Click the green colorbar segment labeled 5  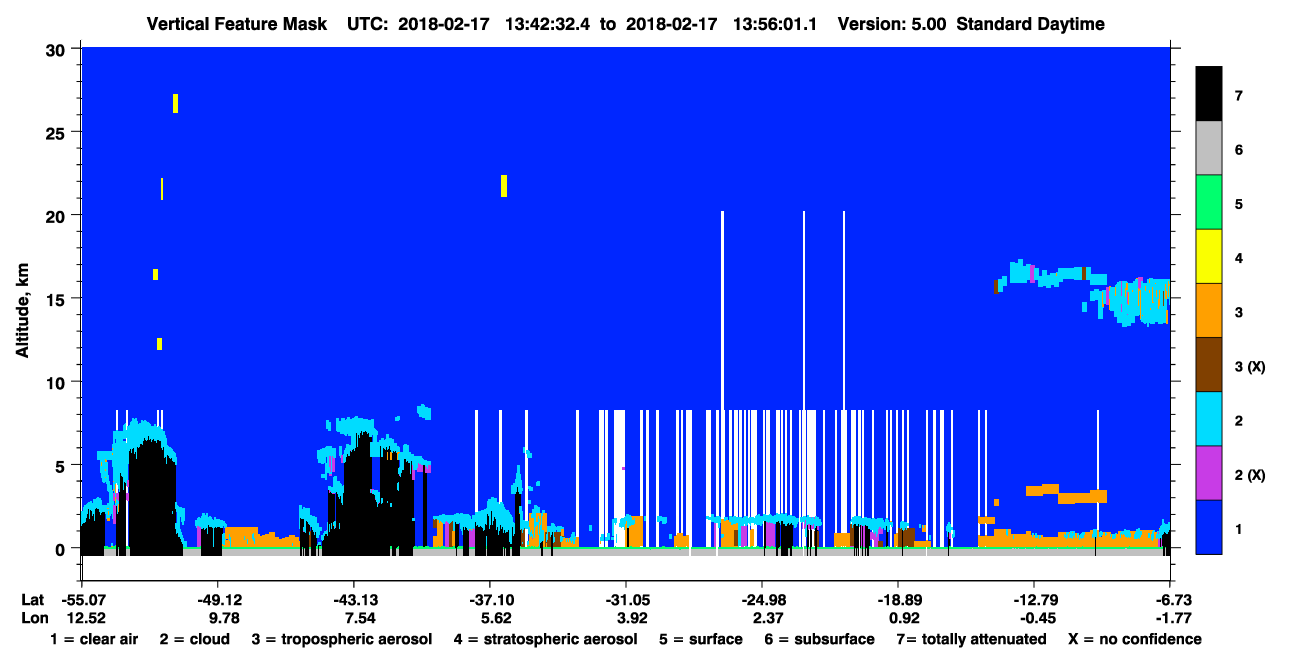click(1209, 203)
